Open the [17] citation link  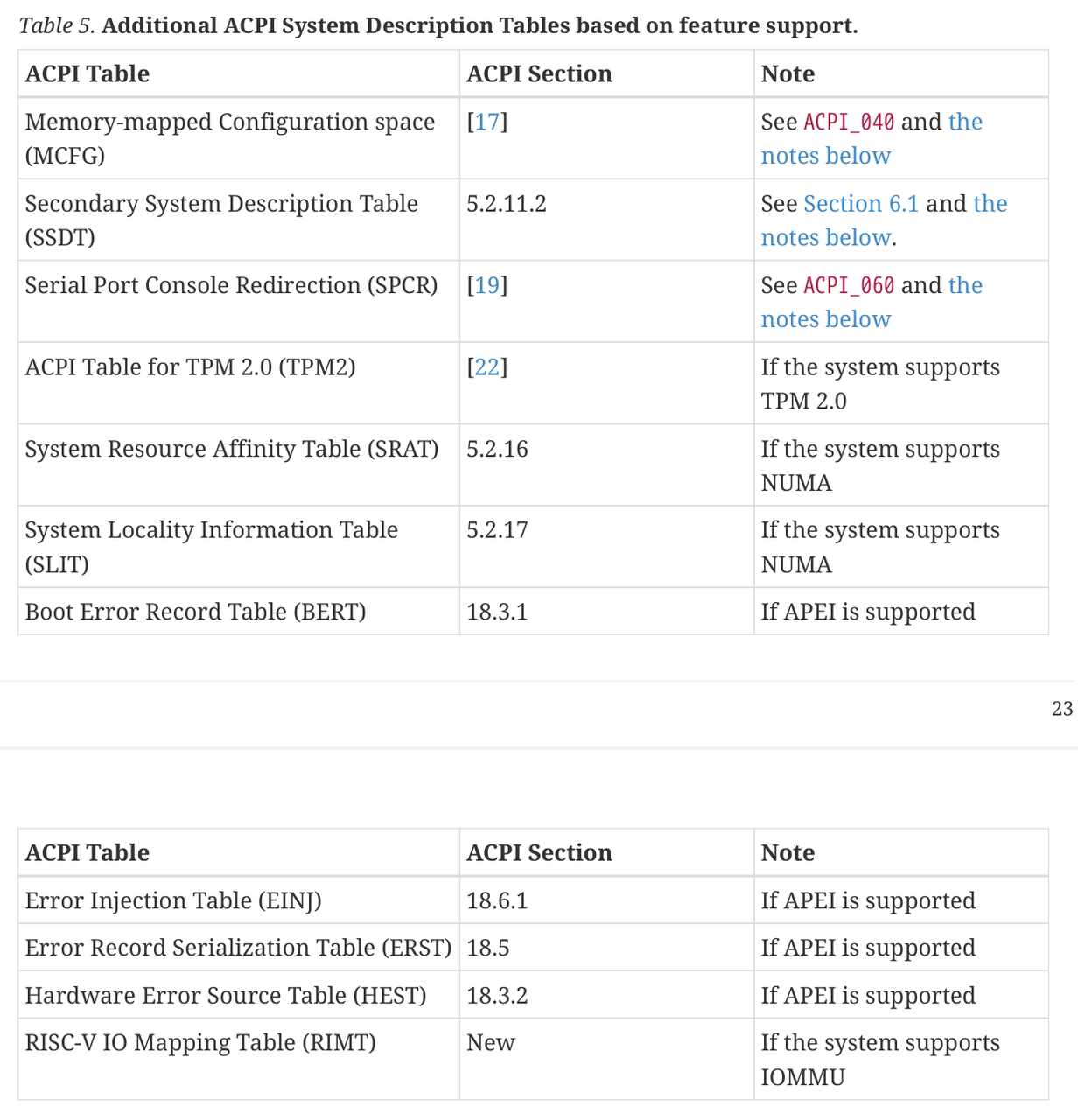point(487,122)
